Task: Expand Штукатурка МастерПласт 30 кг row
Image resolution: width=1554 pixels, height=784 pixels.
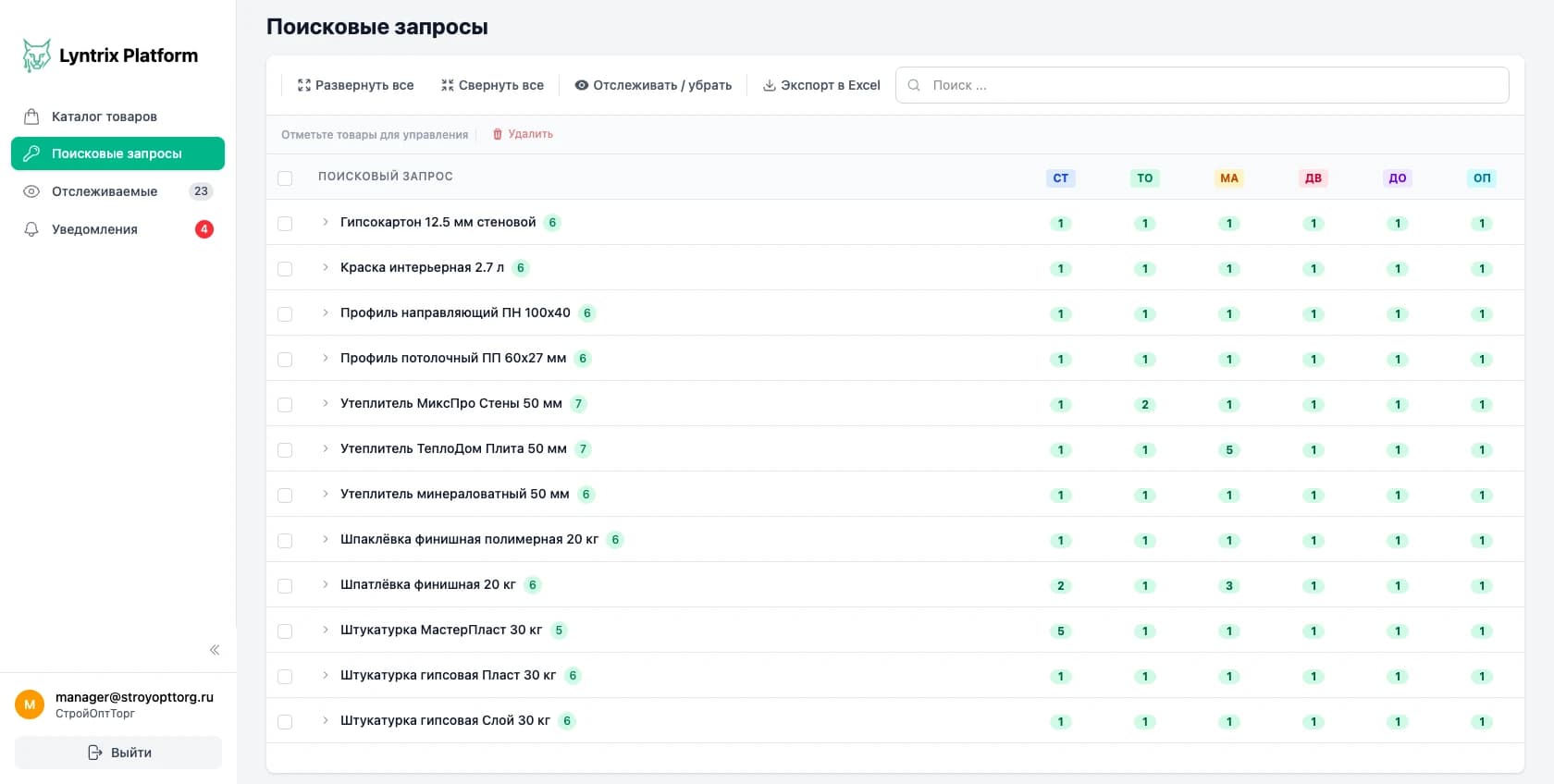Action: pos(326,630)
